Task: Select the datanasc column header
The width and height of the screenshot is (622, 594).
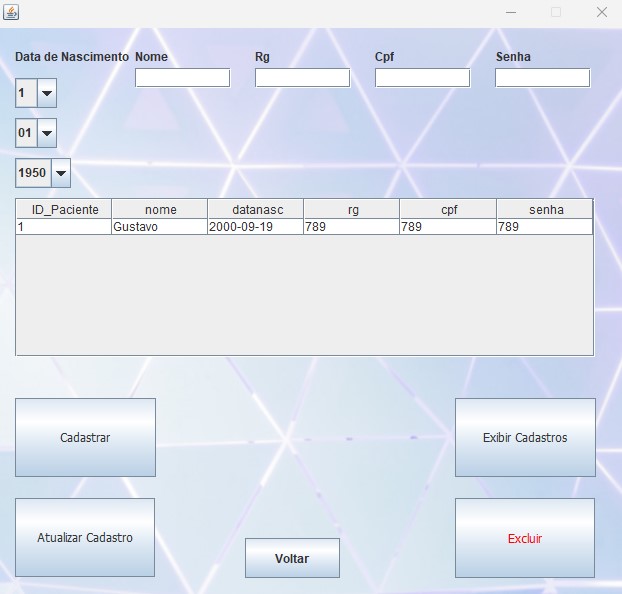Action: pos(255,209)
